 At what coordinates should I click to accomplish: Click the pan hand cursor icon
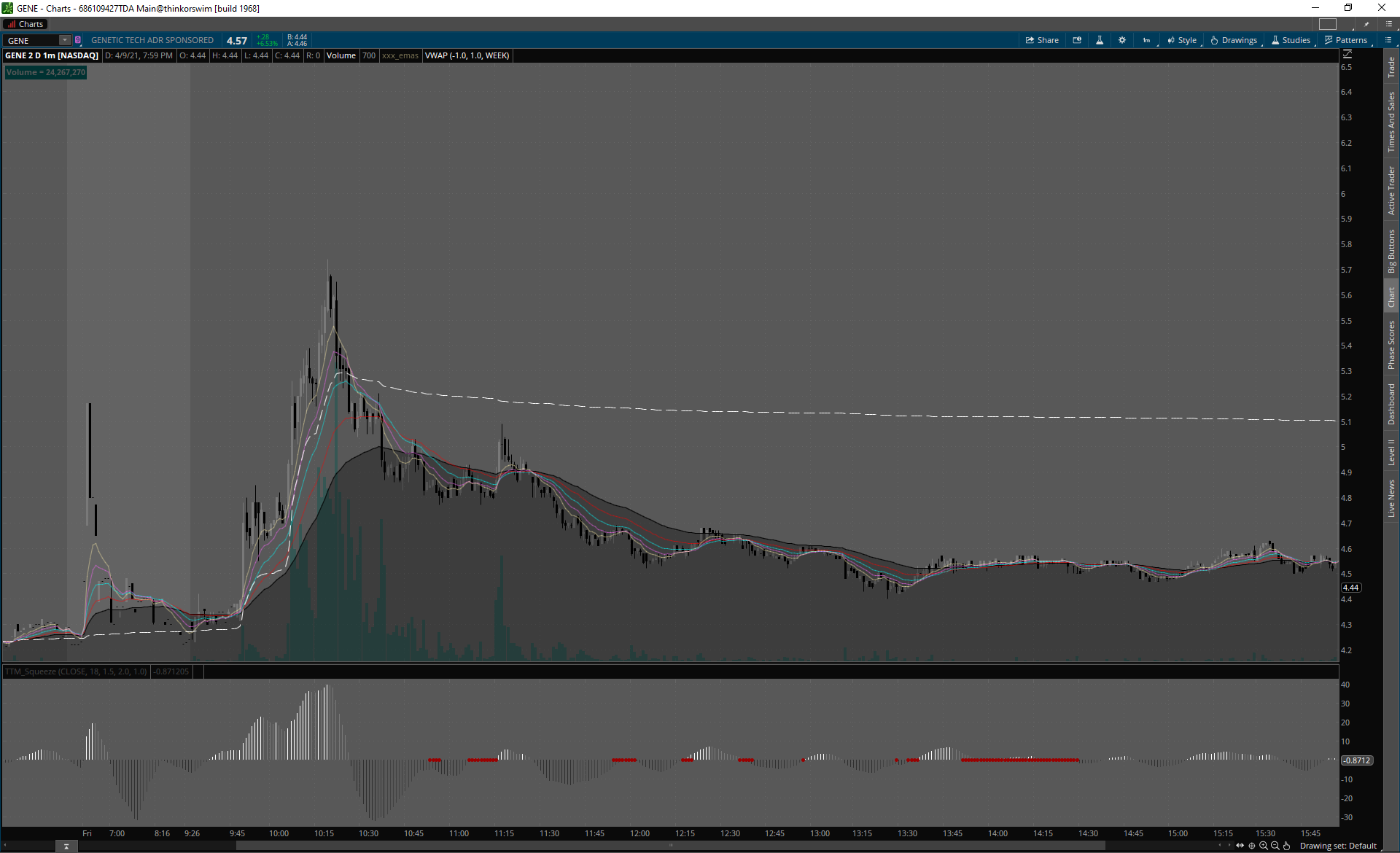1287,846
